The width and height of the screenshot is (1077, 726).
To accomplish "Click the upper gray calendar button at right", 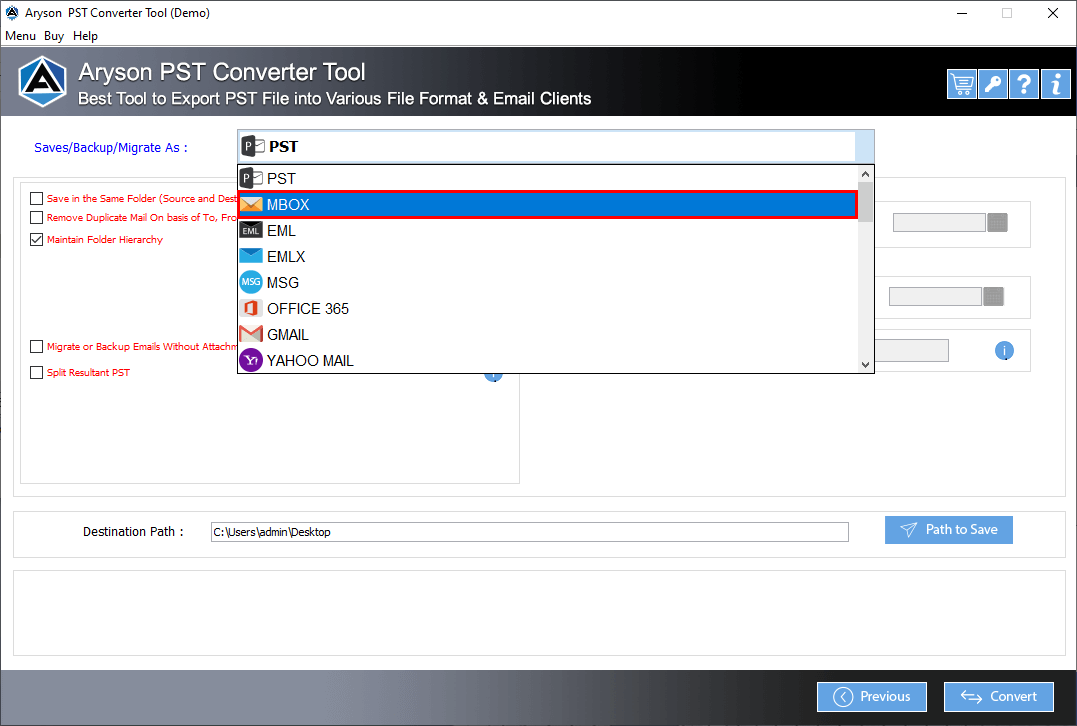I will [x=997, y=222].
